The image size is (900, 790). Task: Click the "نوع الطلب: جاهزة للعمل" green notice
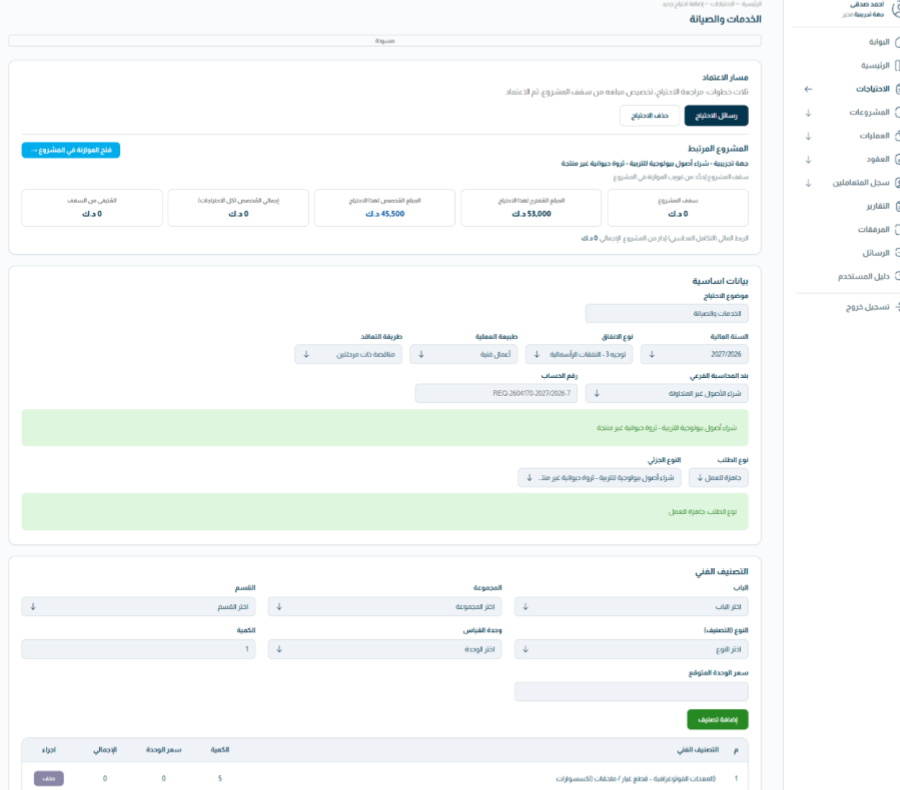[x=385, y=512]
